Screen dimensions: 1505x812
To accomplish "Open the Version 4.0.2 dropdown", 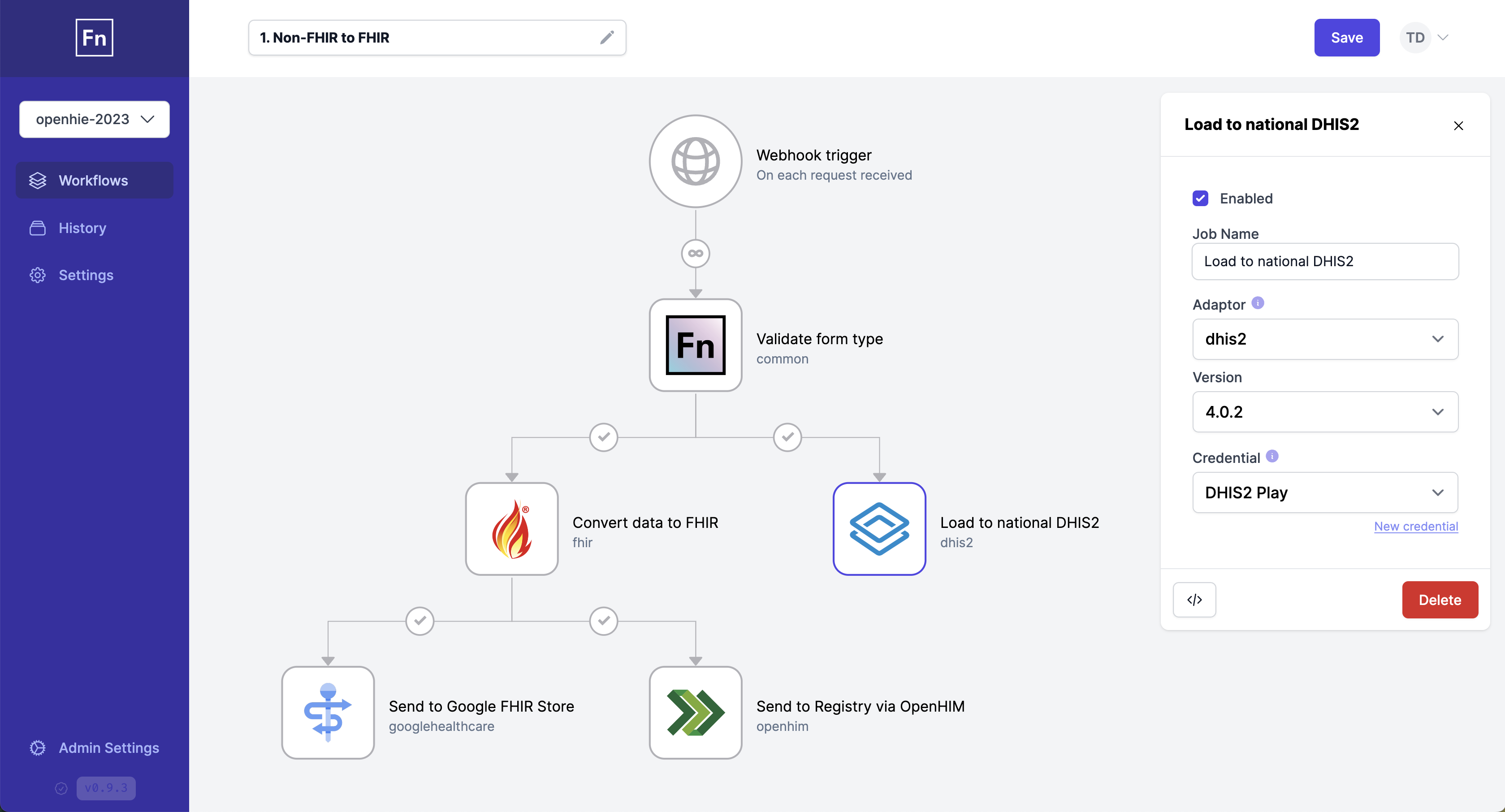I will point(1324,412).
